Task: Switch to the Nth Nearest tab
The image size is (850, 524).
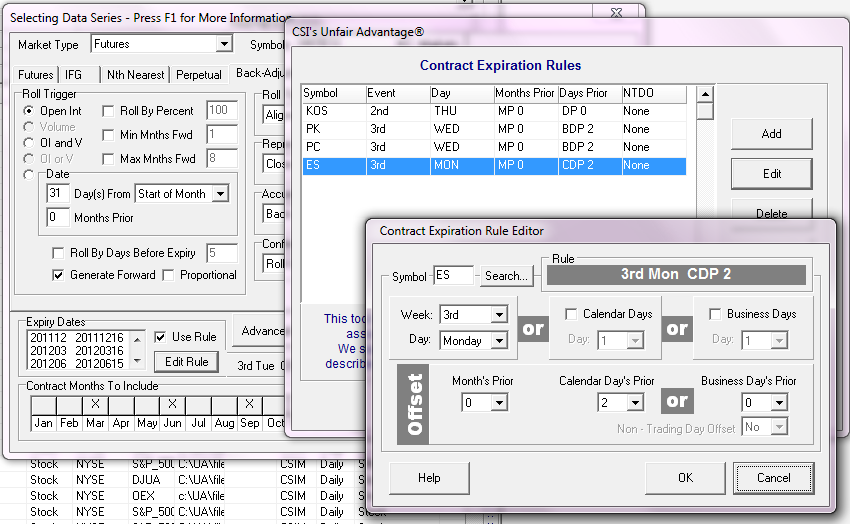Action: 136,75
